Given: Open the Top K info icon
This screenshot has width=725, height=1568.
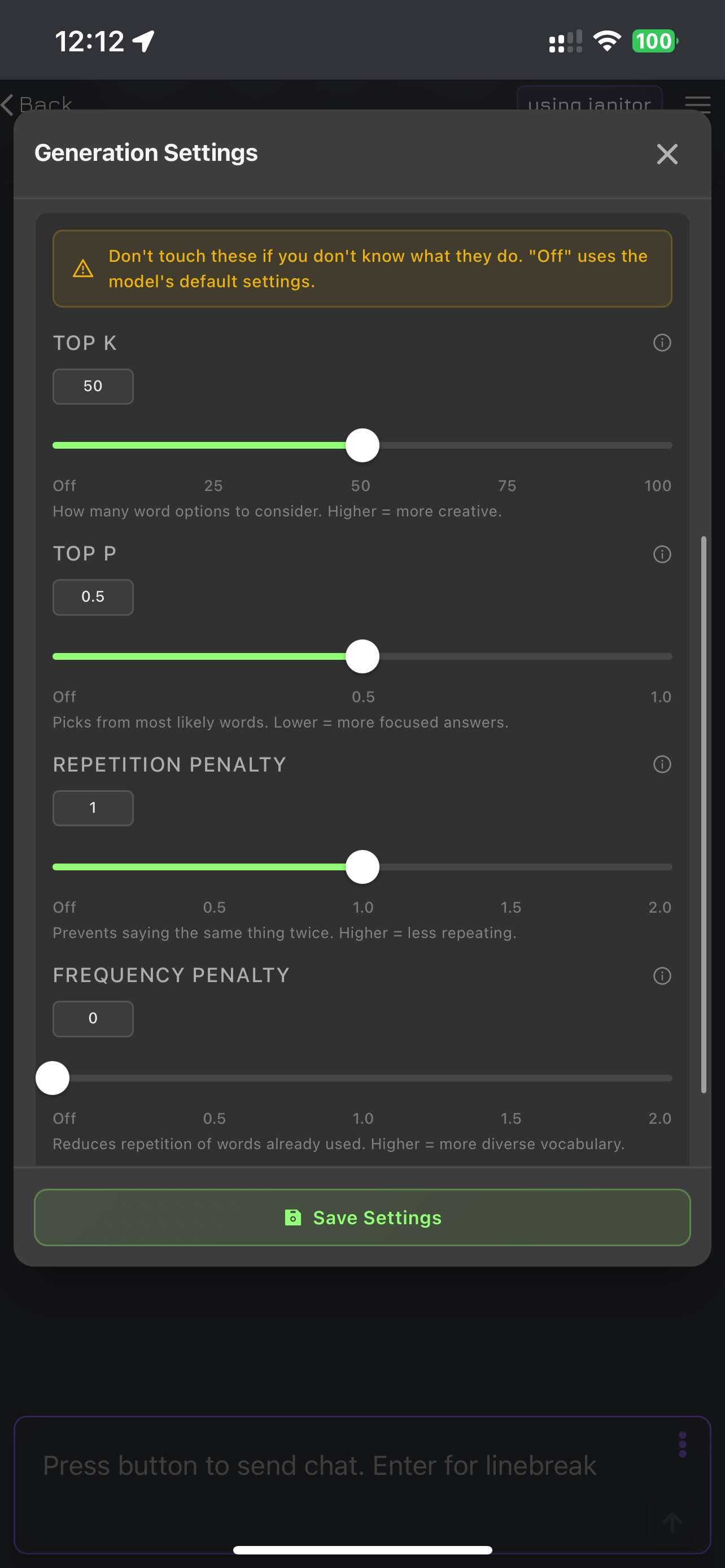Looking at the screenshot, I should point(662,343).
